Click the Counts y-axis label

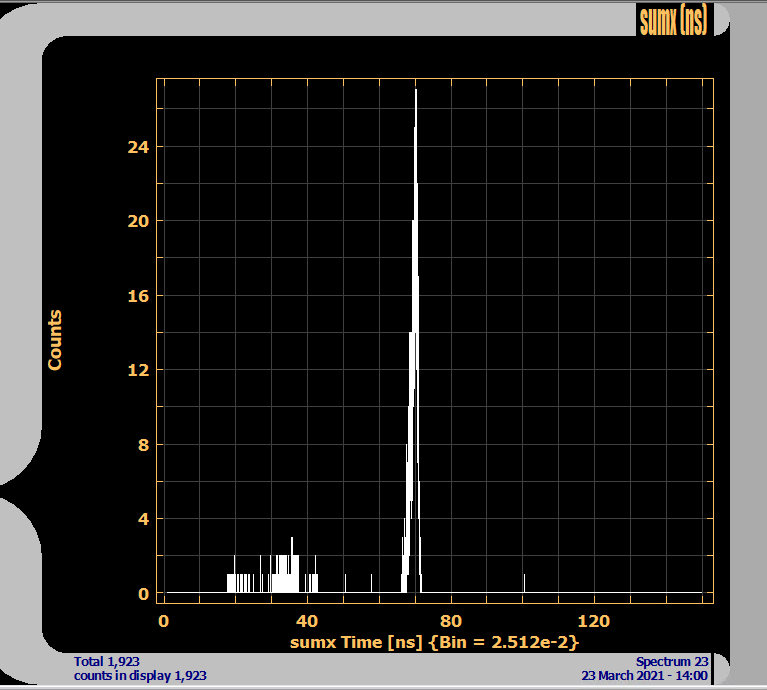55,340
